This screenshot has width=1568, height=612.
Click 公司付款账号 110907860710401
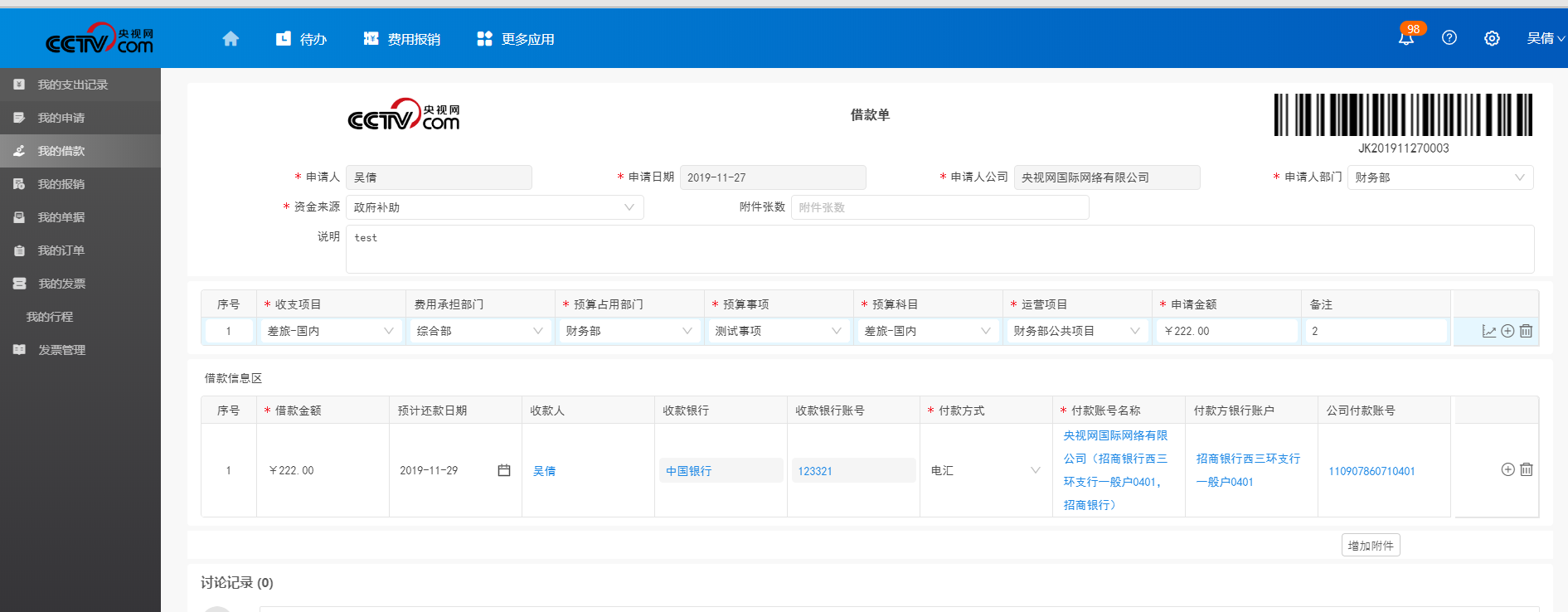click(1371, 471)
